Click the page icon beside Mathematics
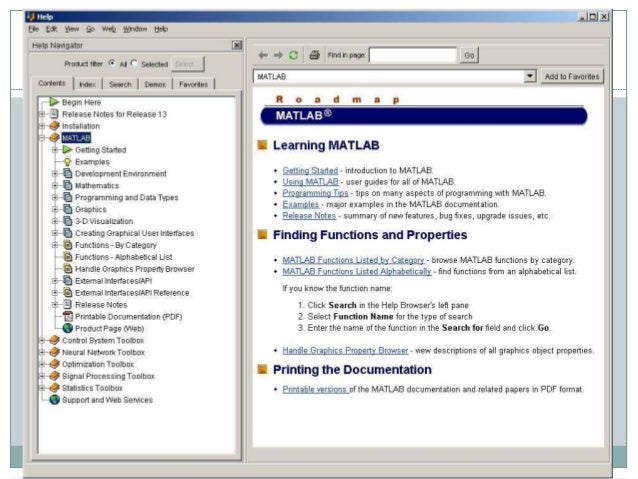Viewport: 638px width, 479px height. pos(68,185)
